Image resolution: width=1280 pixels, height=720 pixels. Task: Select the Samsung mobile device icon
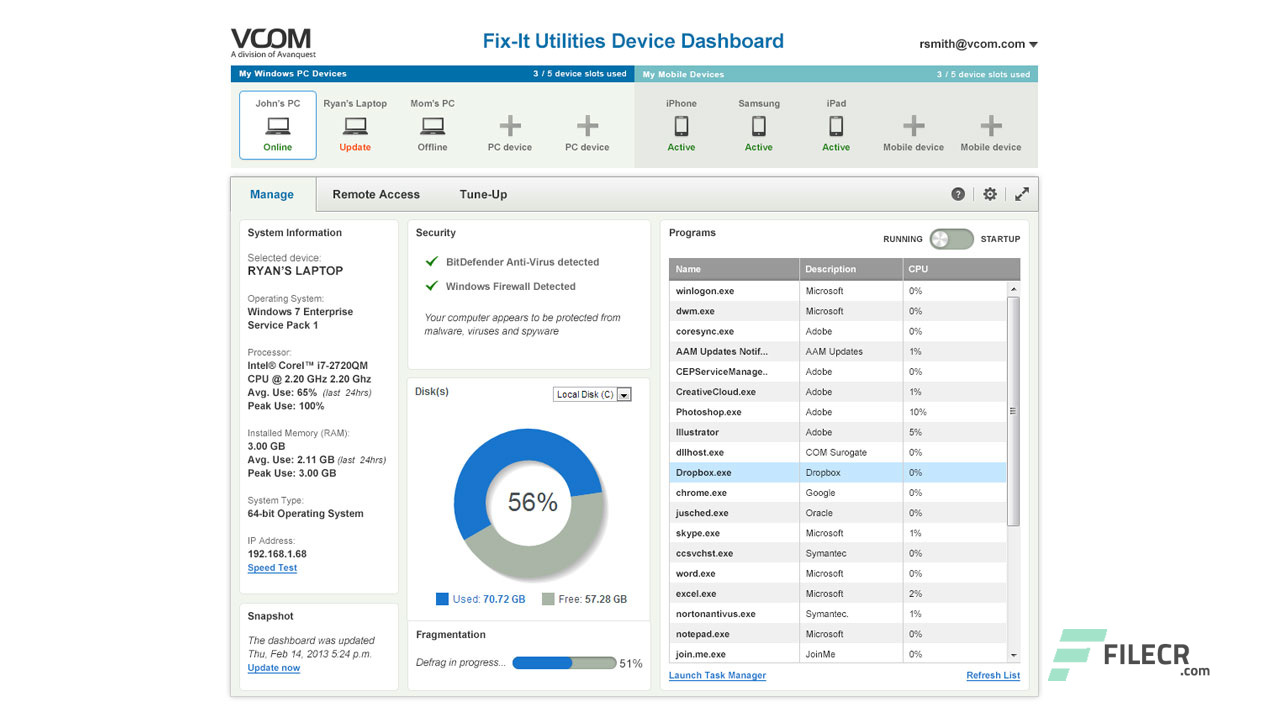tap(759, 126)
